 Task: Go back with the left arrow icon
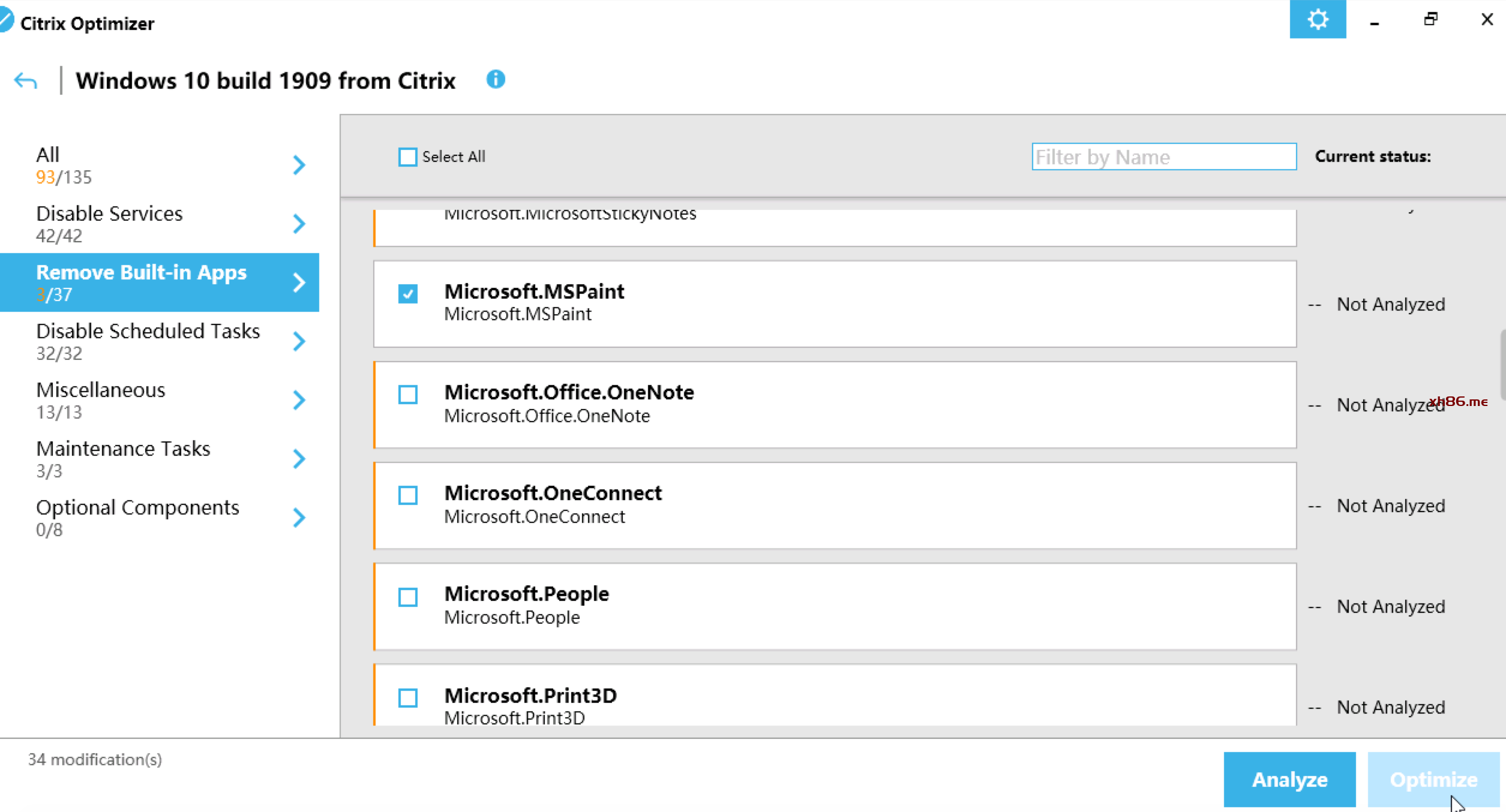point(26,81)
